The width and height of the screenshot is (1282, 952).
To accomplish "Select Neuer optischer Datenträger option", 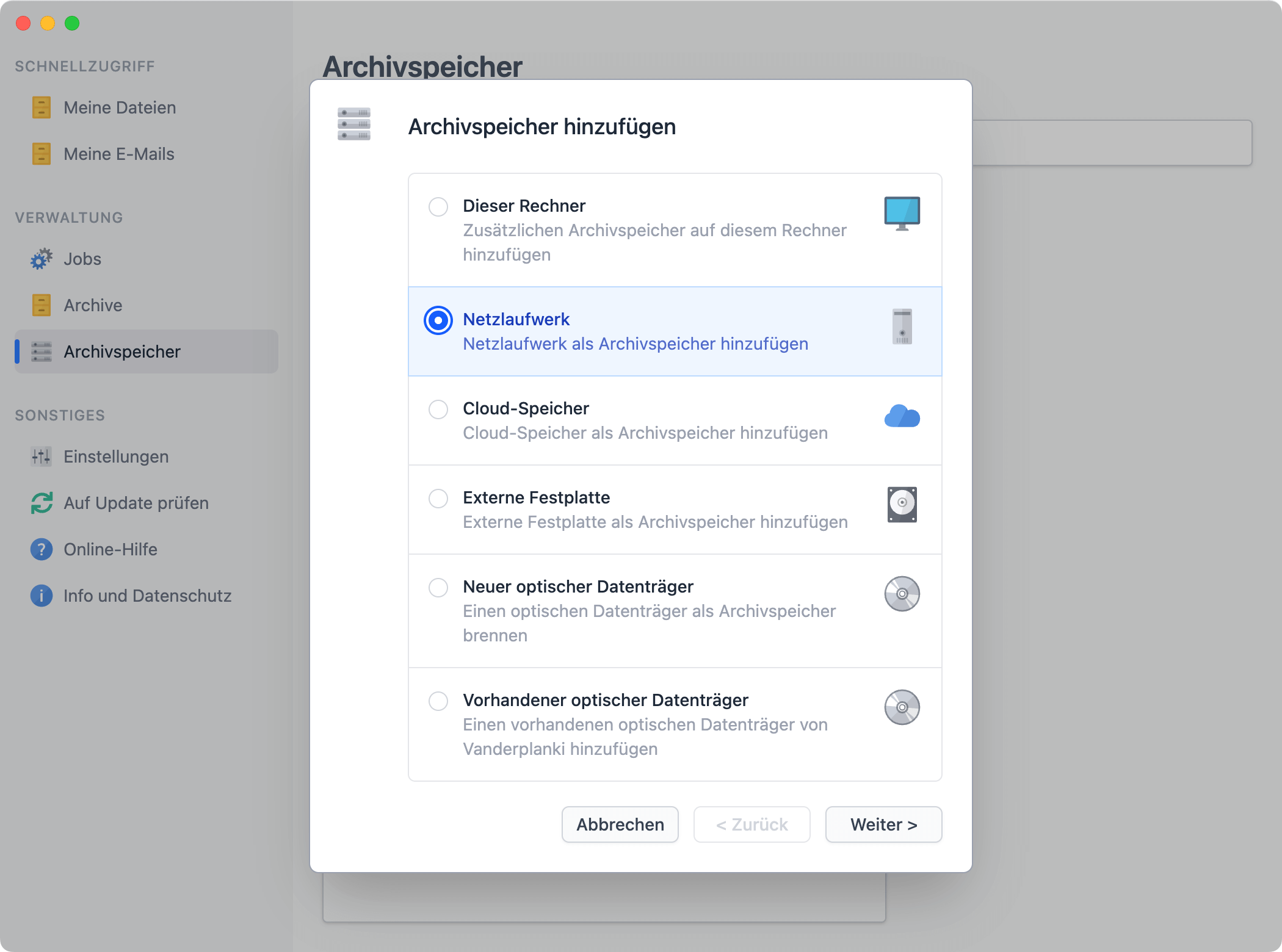I will click(x=438, y=588).
